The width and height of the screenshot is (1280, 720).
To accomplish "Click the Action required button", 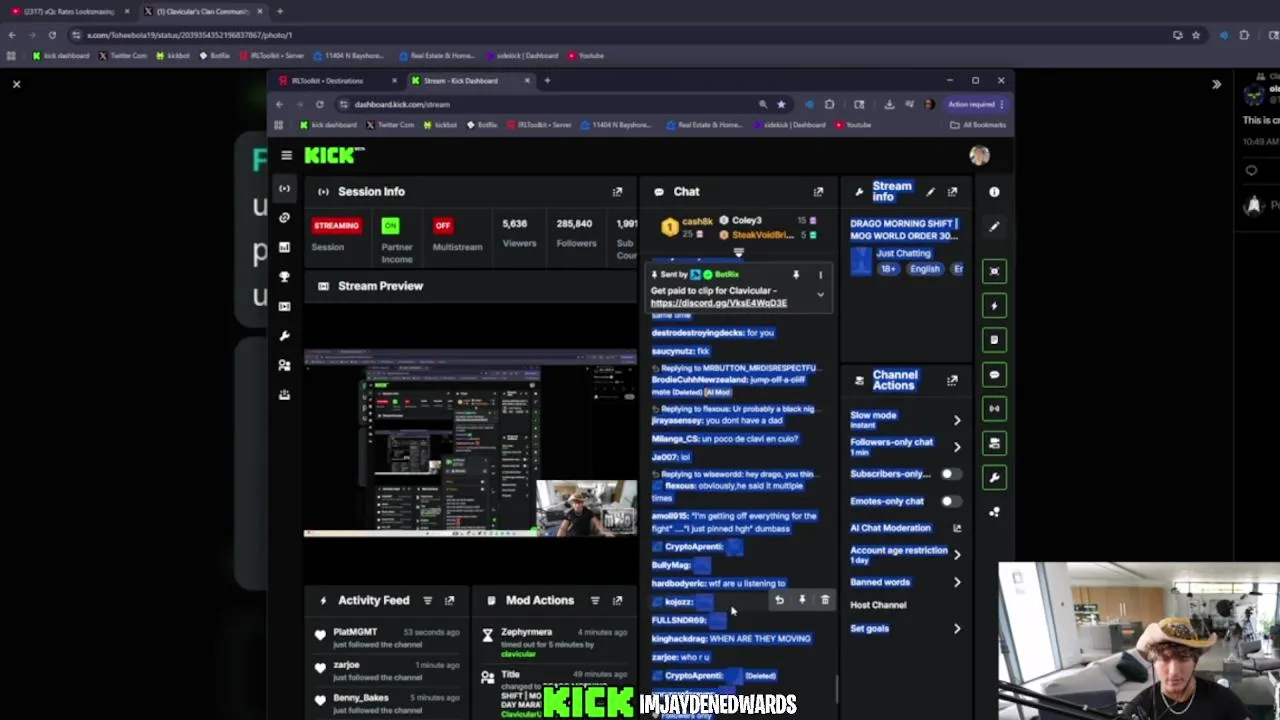I will point(974,104).
